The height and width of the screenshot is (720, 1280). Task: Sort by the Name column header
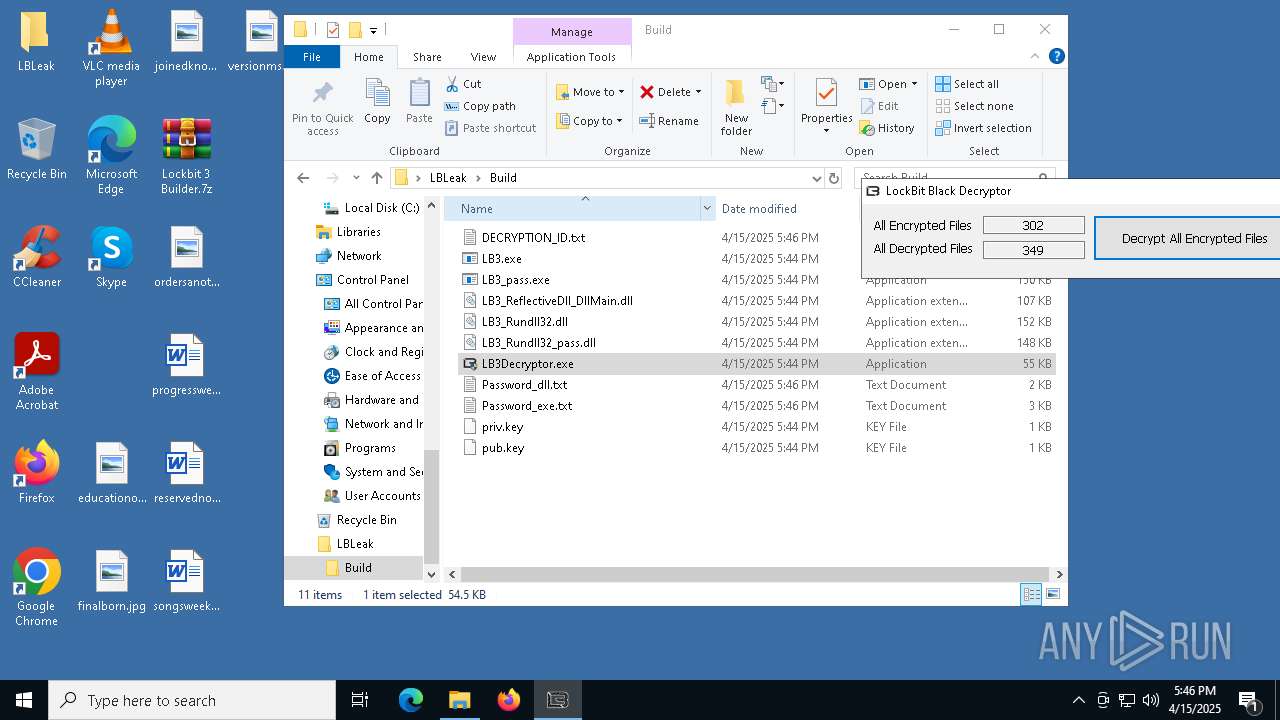coord(572,209)
